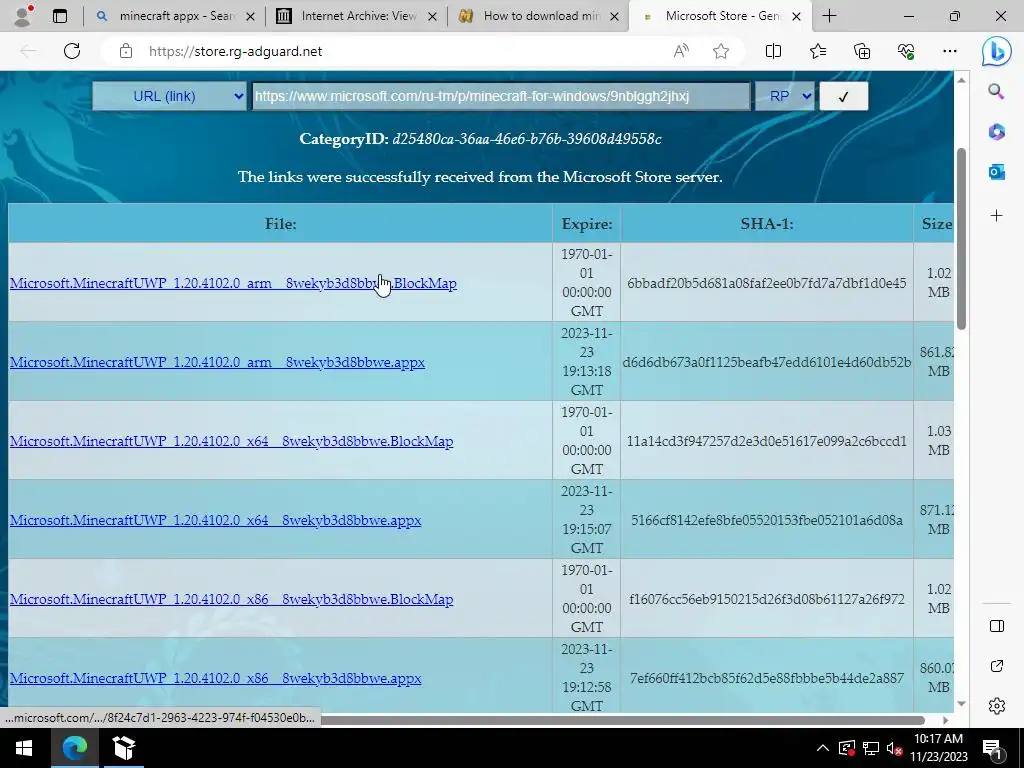
Task: Open Collections panel
Action: point(862,51)
